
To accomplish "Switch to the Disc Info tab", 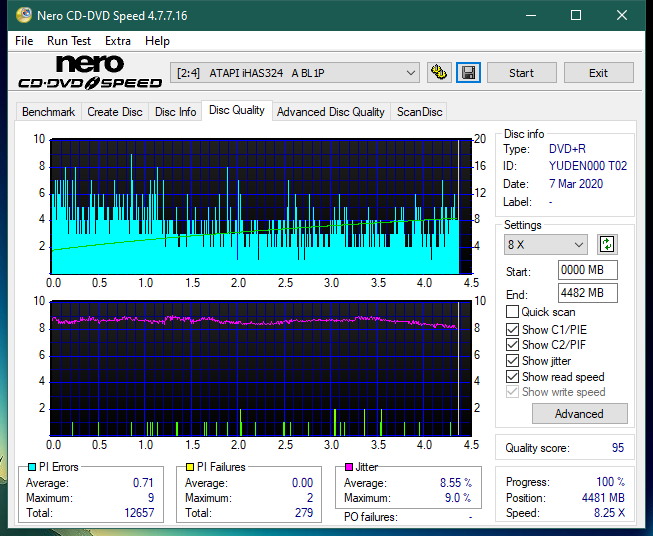I will point(175,112).
